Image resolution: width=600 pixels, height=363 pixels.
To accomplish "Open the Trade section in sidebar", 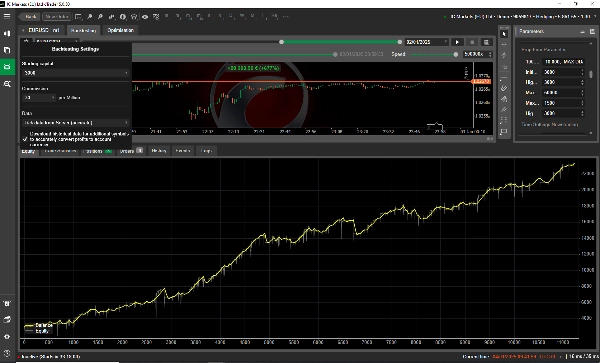I will tap(7, 34).
